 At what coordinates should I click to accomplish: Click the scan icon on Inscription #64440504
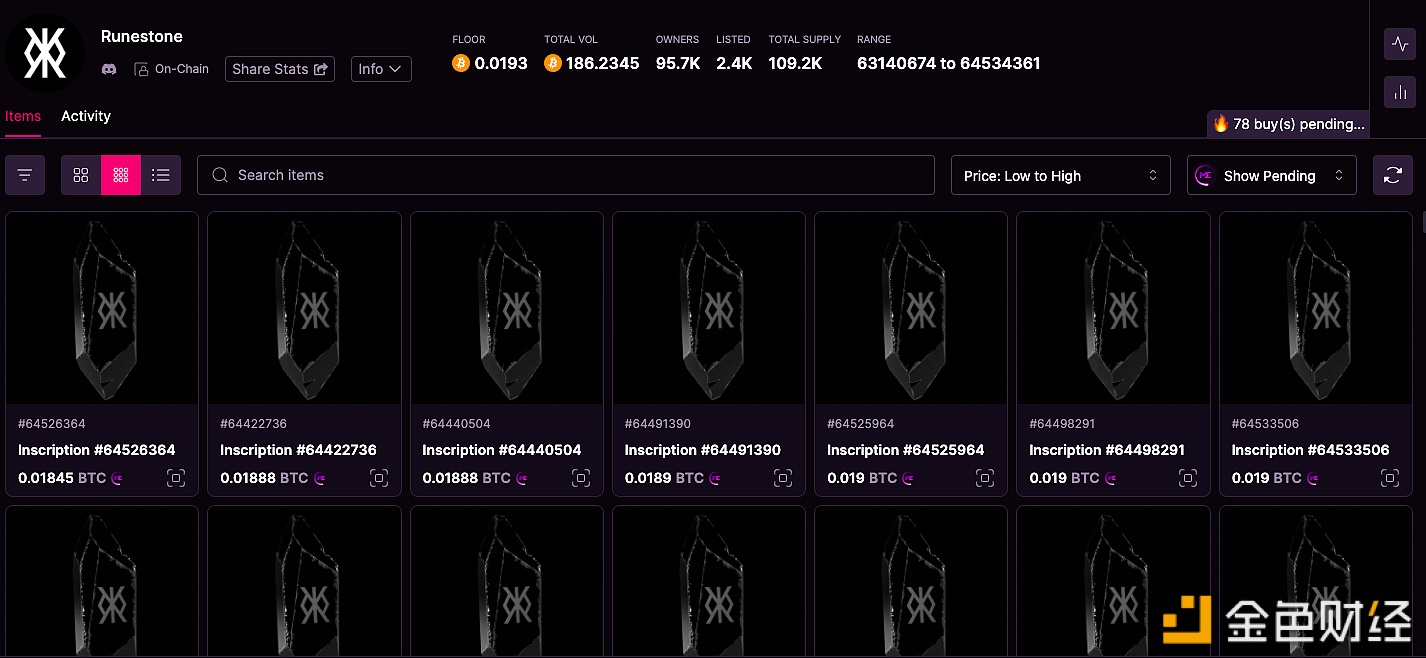click(x=581, y=478)
